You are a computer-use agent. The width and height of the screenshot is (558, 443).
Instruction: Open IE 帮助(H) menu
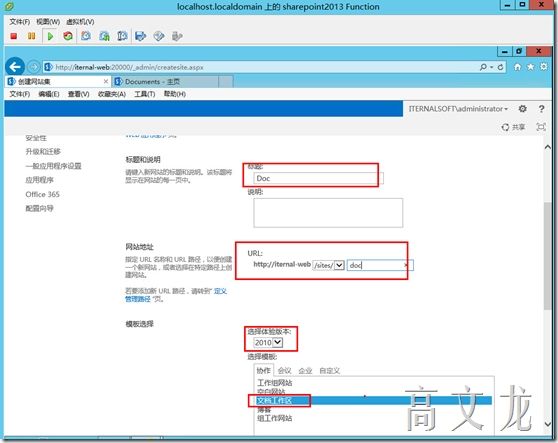(174, 94)
